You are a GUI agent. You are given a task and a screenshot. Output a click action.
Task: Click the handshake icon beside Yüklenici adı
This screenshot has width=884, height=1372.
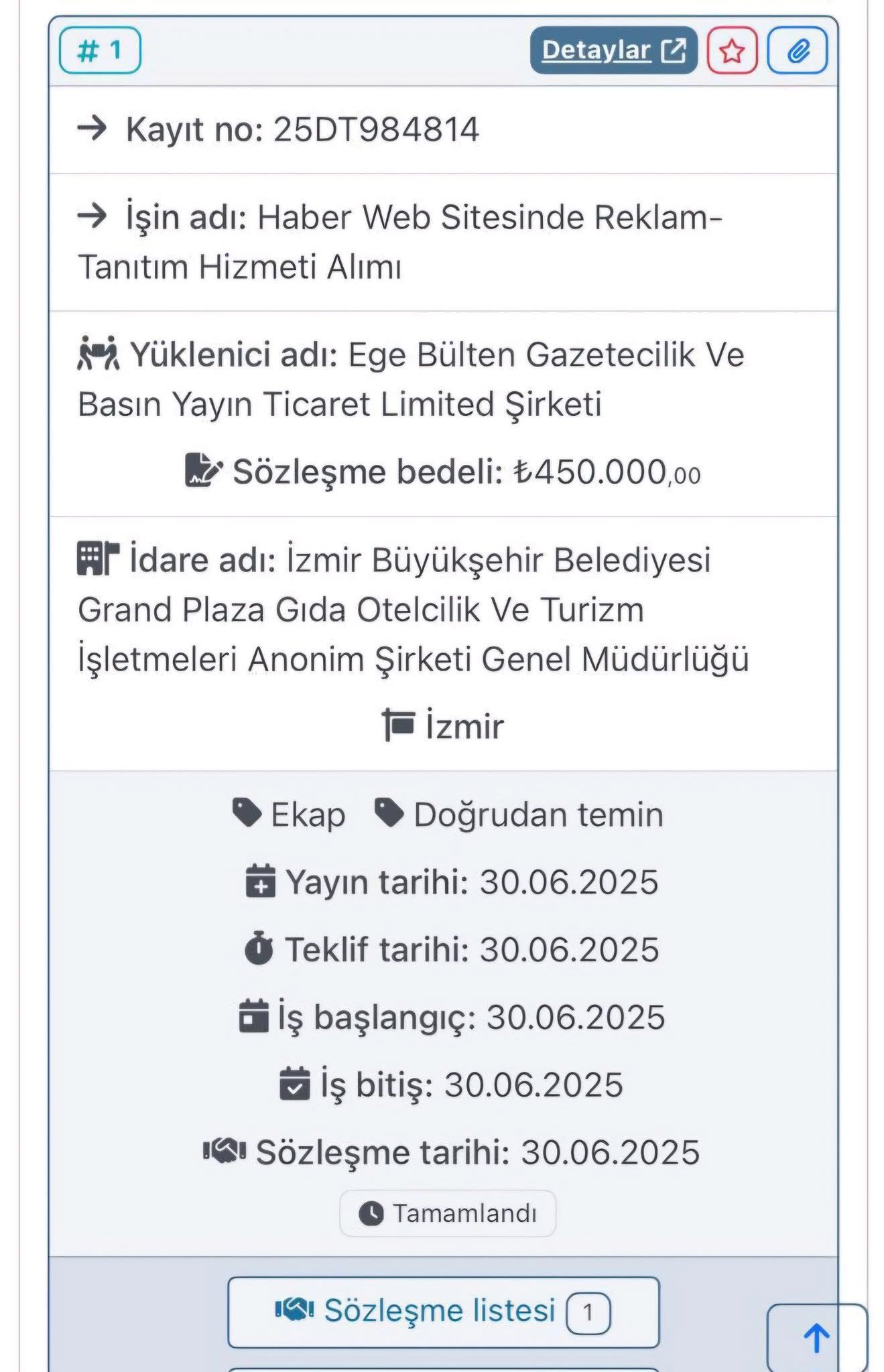pyautogui.click(x=98, y=354)
